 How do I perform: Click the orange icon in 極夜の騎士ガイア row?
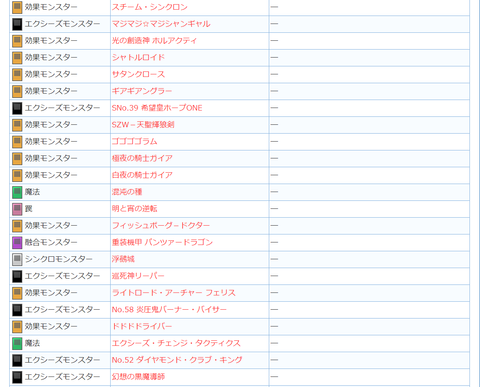17,158
